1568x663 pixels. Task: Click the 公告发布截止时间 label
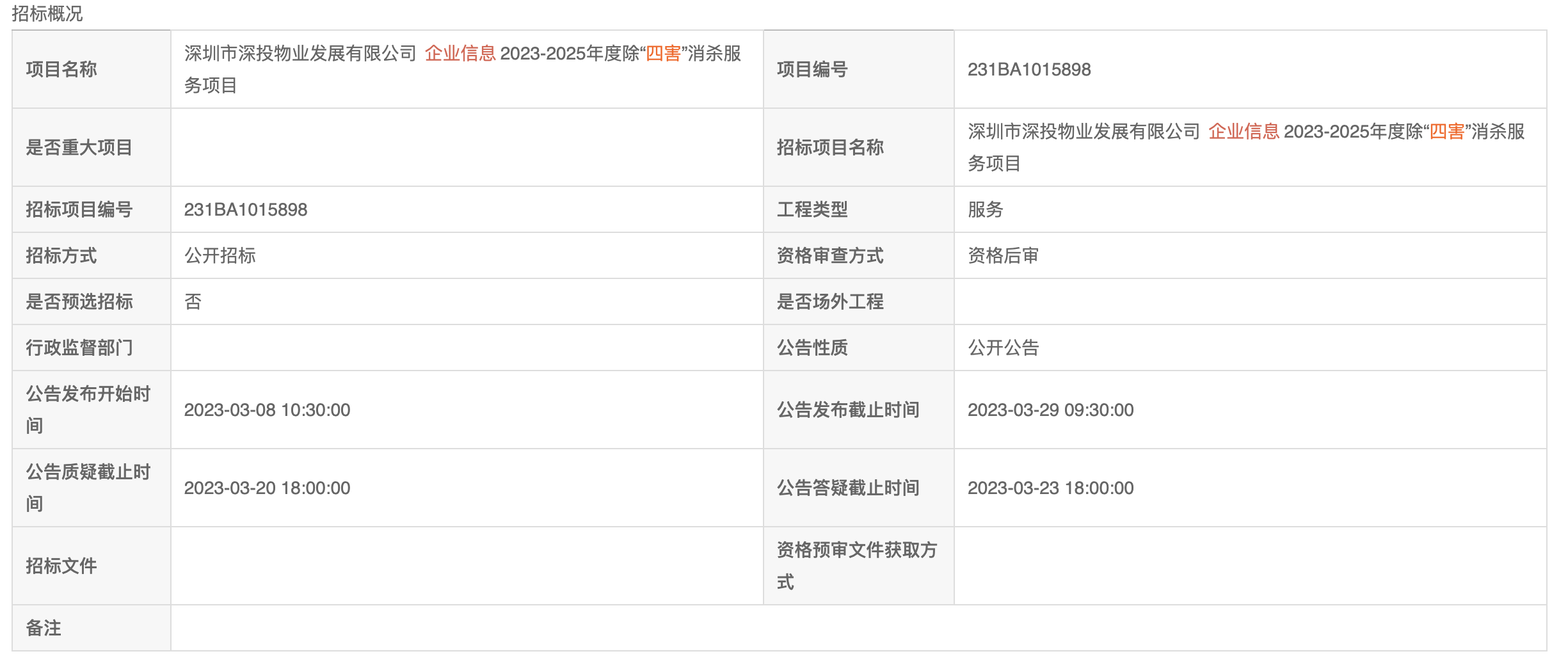click(848, 410)
